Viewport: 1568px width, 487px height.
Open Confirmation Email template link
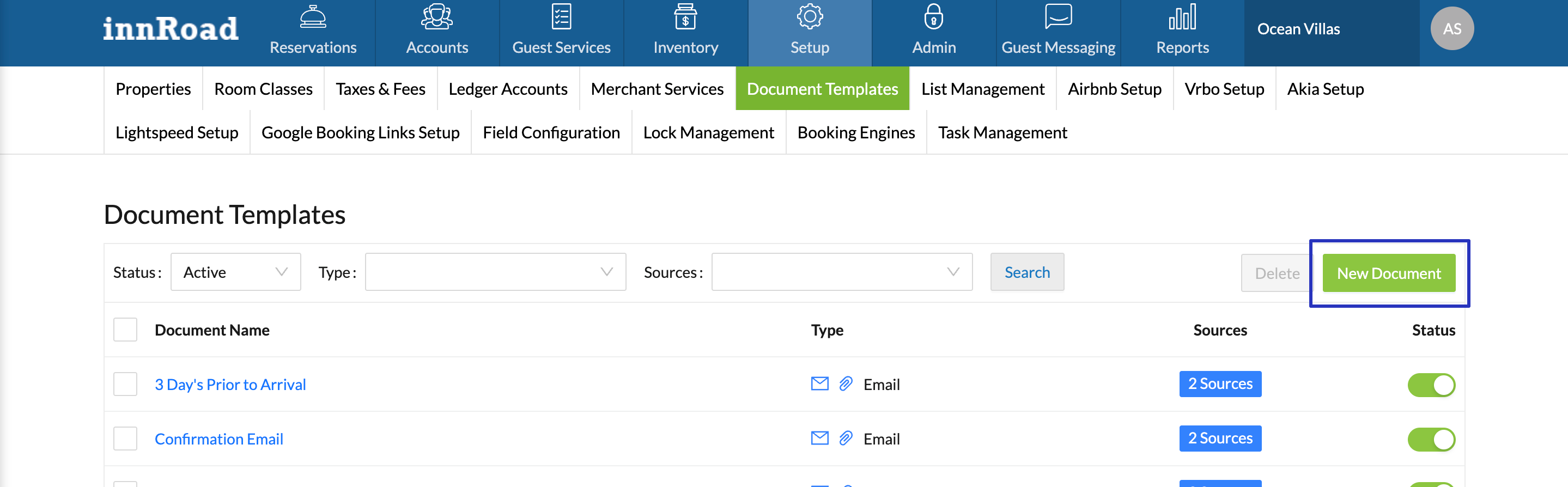coord(218,439)
